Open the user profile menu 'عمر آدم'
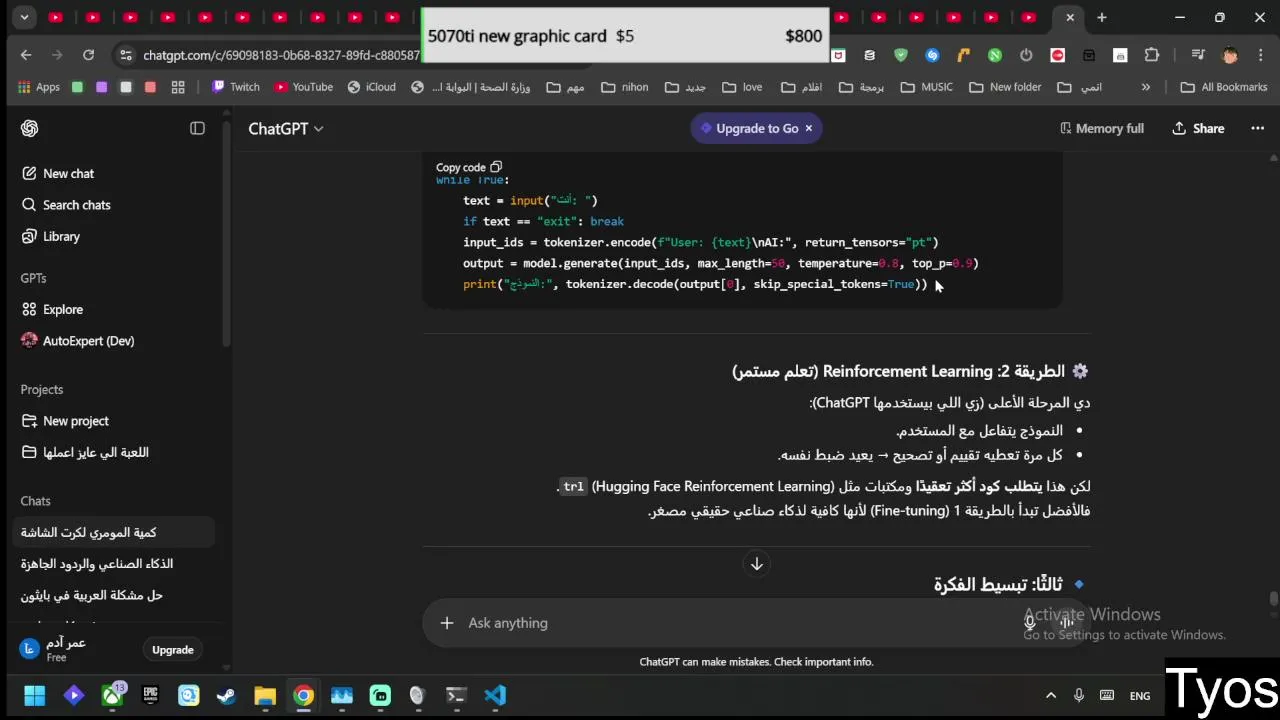 pyautogui.click(x=65, y=649)
